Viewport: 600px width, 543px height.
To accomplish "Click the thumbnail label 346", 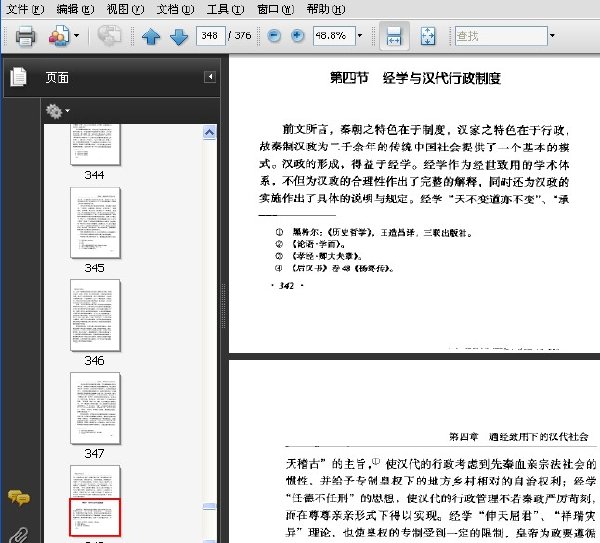I will click(95, 360).
